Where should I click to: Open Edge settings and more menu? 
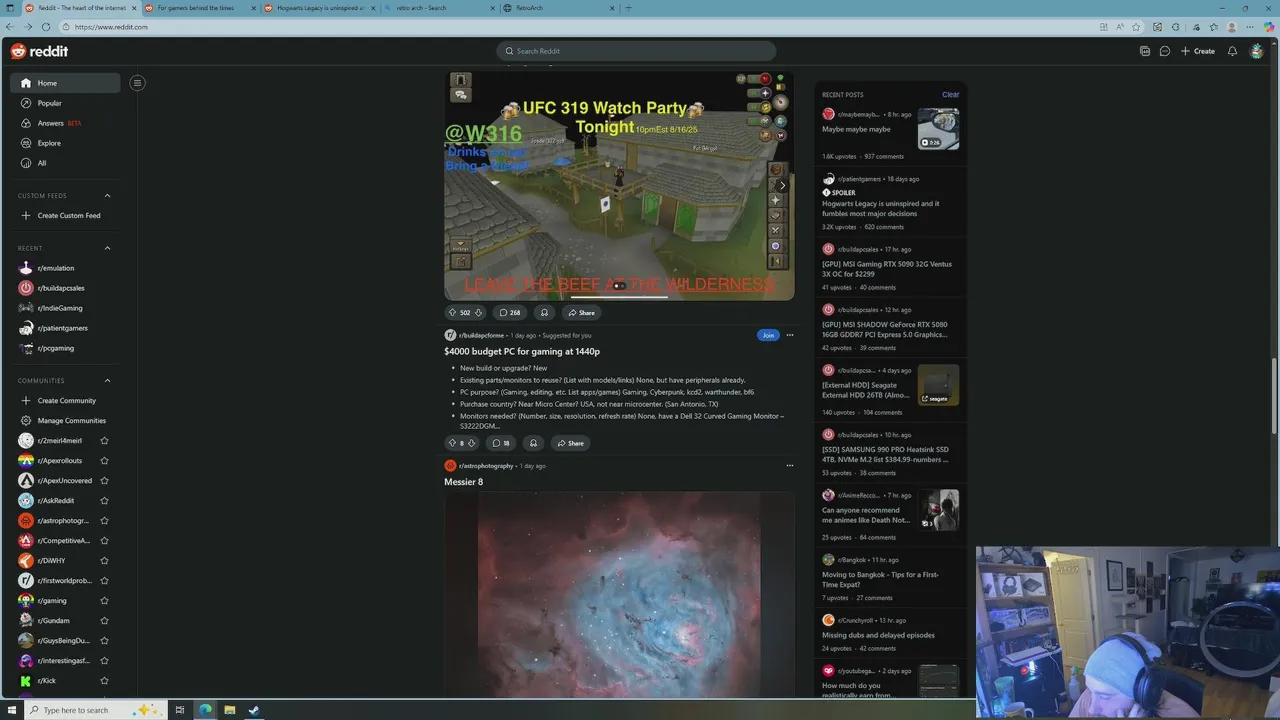point(1250,27)
